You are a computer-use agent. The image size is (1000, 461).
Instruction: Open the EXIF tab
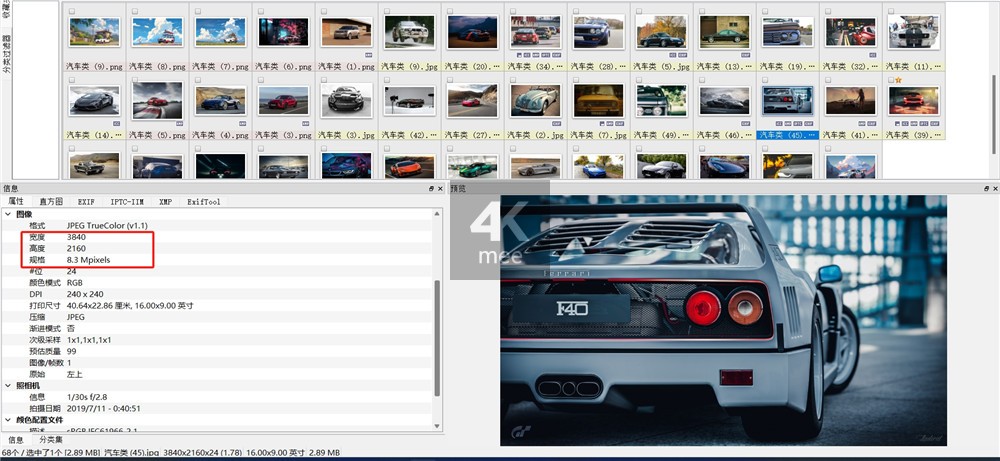pos(87,201)
